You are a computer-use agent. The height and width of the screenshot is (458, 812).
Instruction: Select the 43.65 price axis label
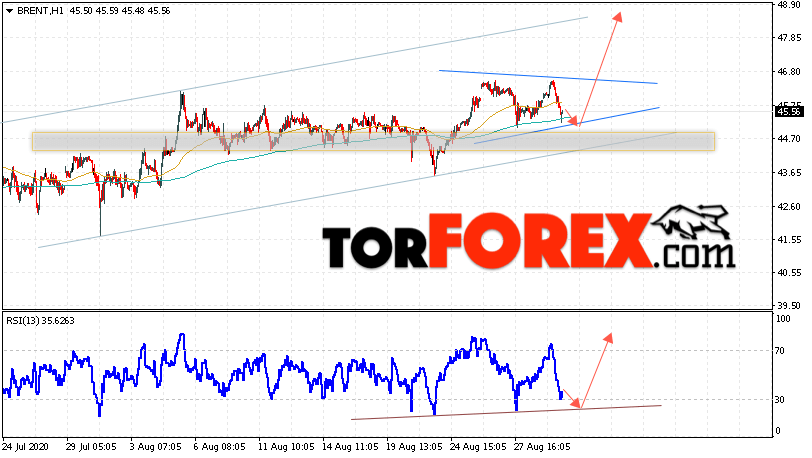[x=789, y=173]
